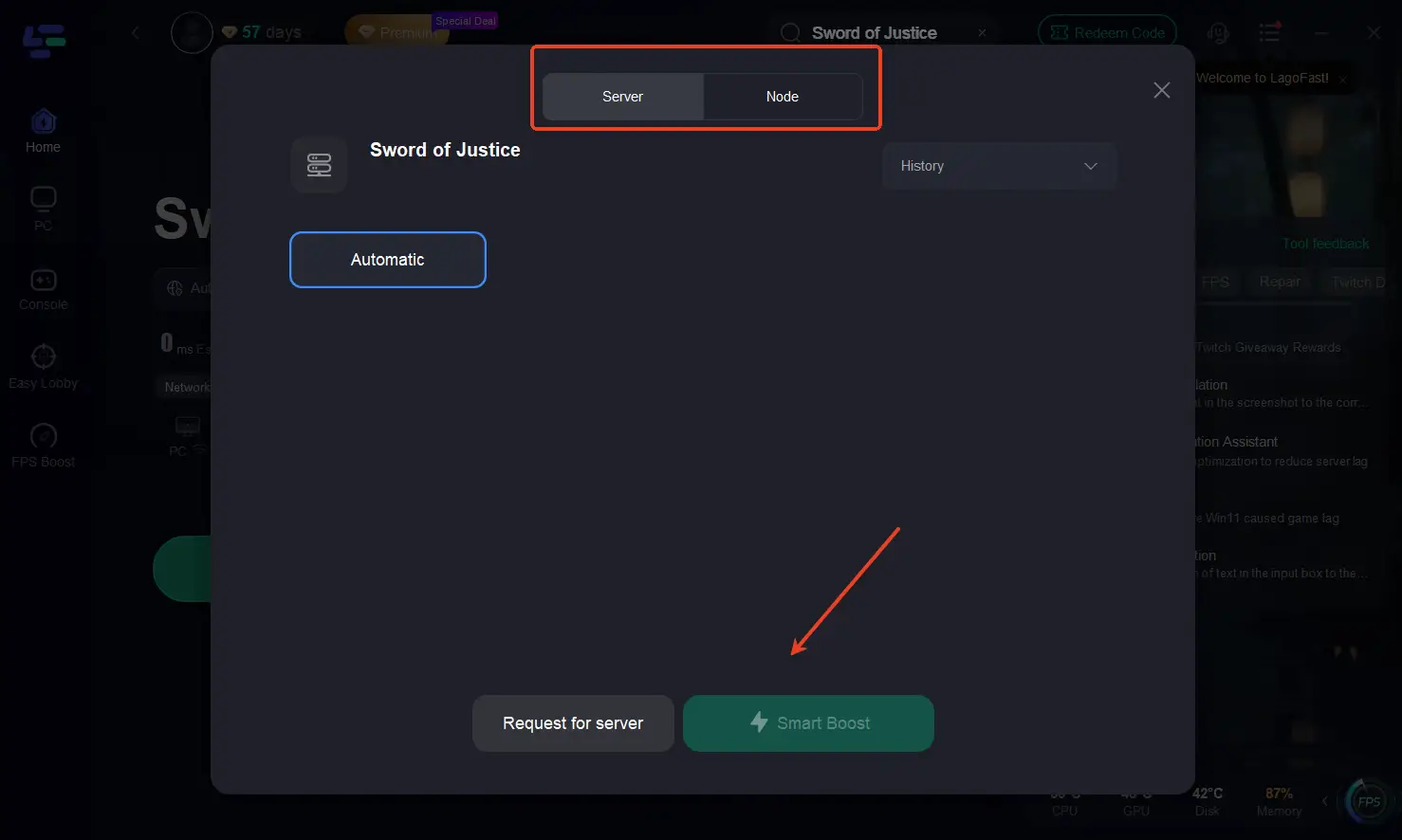Open Easy Lobby from the sidebar
1402x840 pixels.
pos(42,363)
